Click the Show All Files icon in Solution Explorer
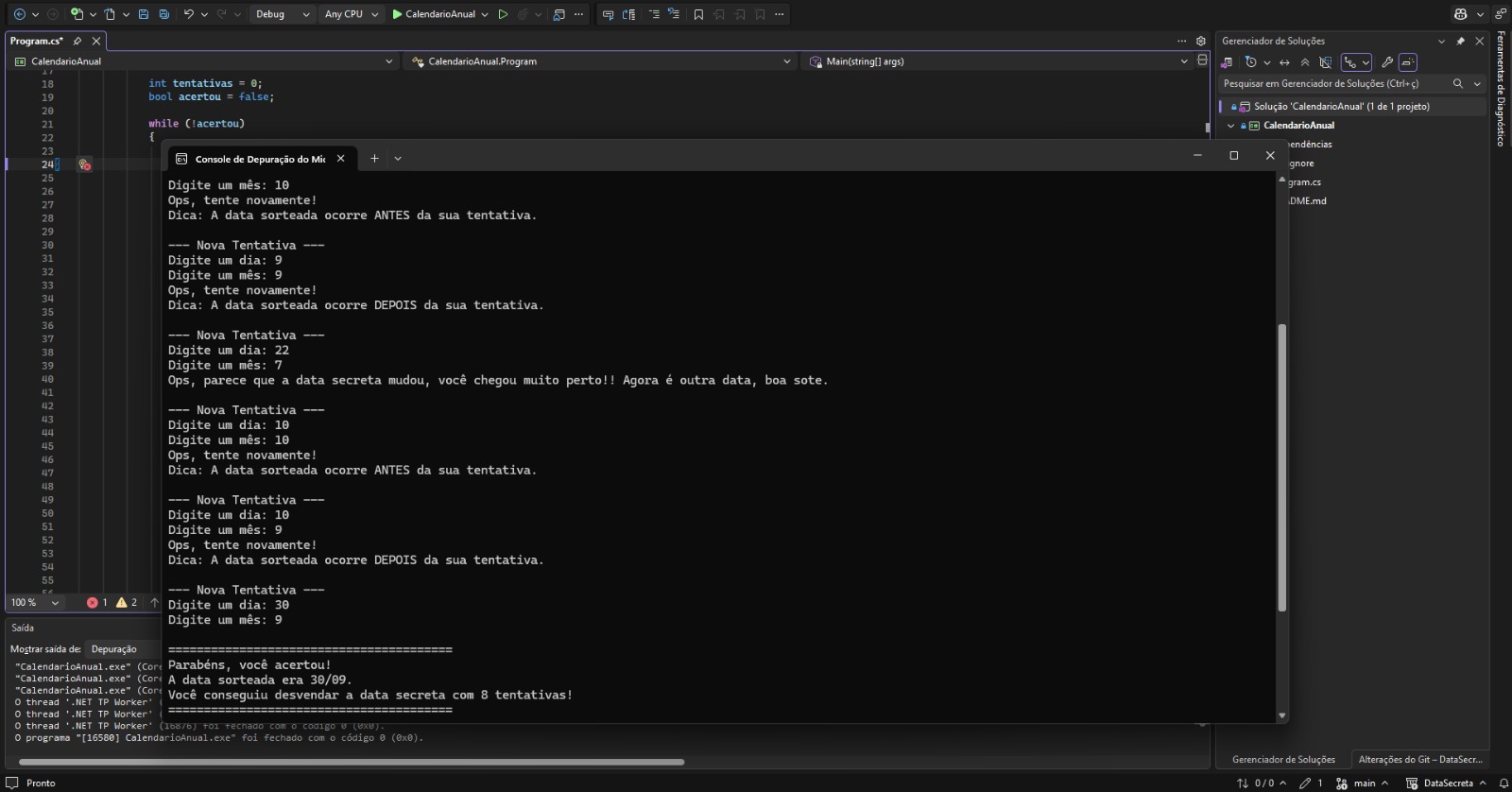Screen dimensions: 1512x792 [x=1326, y=62]
